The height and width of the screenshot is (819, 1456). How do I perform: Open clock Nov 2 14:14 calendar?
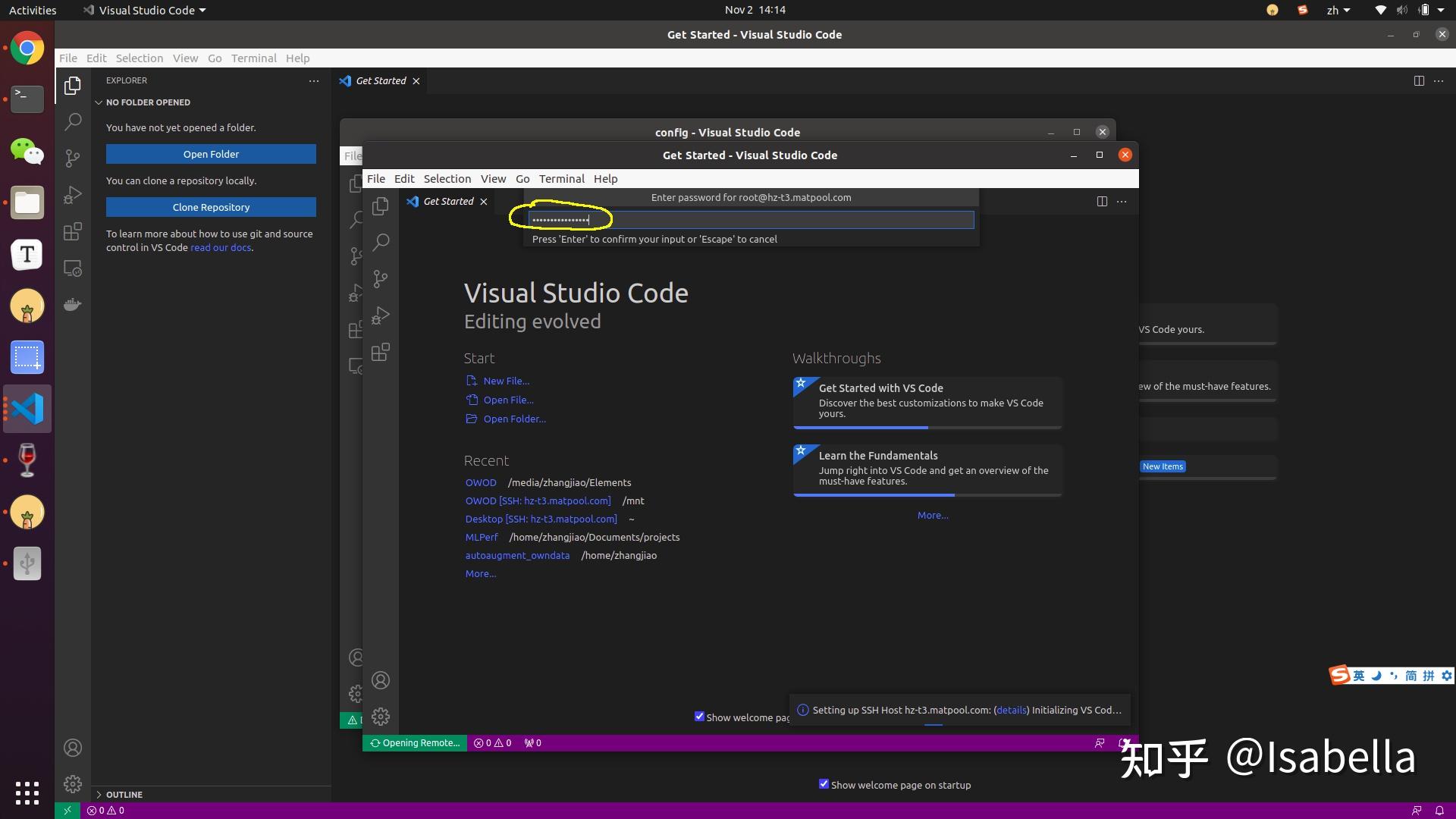point(755,10)
